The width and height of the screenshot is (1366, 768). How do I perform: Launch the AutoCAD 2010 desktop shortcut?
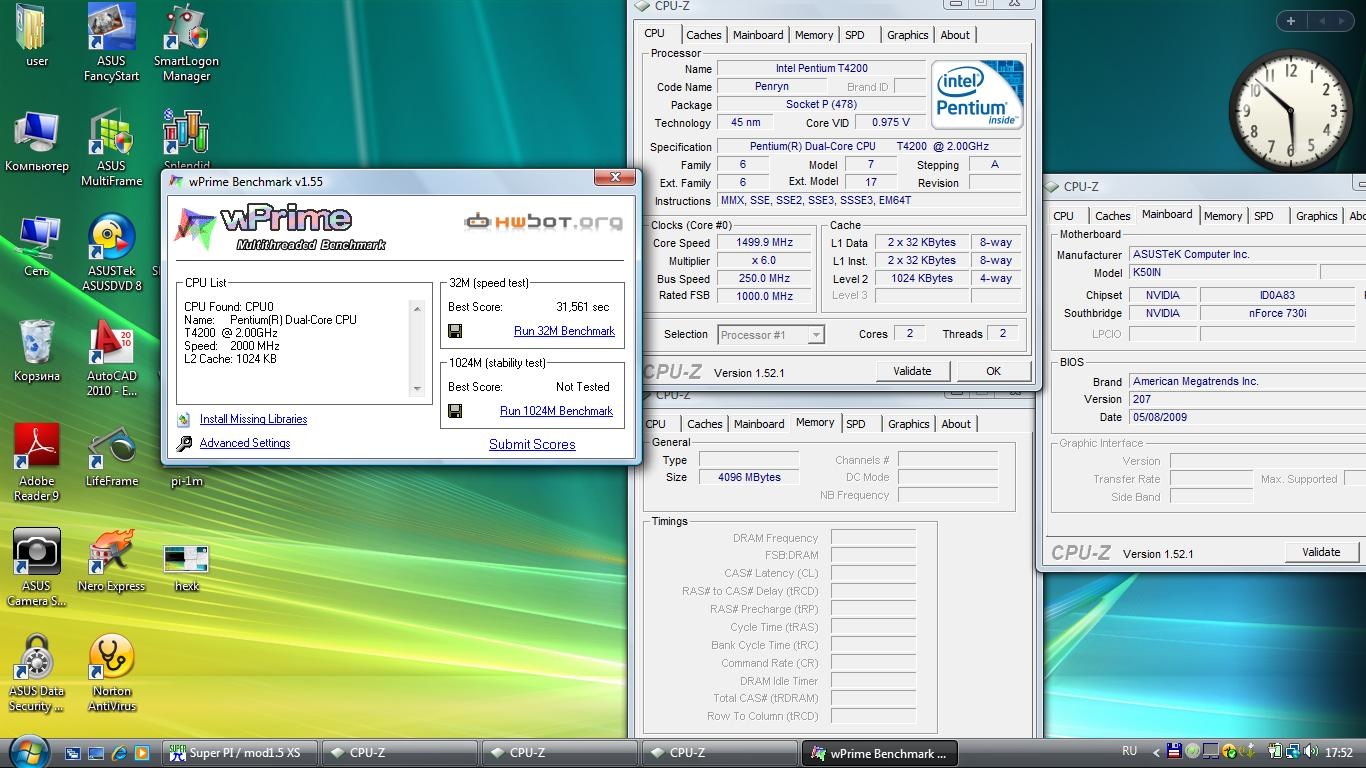pos(111,358)
